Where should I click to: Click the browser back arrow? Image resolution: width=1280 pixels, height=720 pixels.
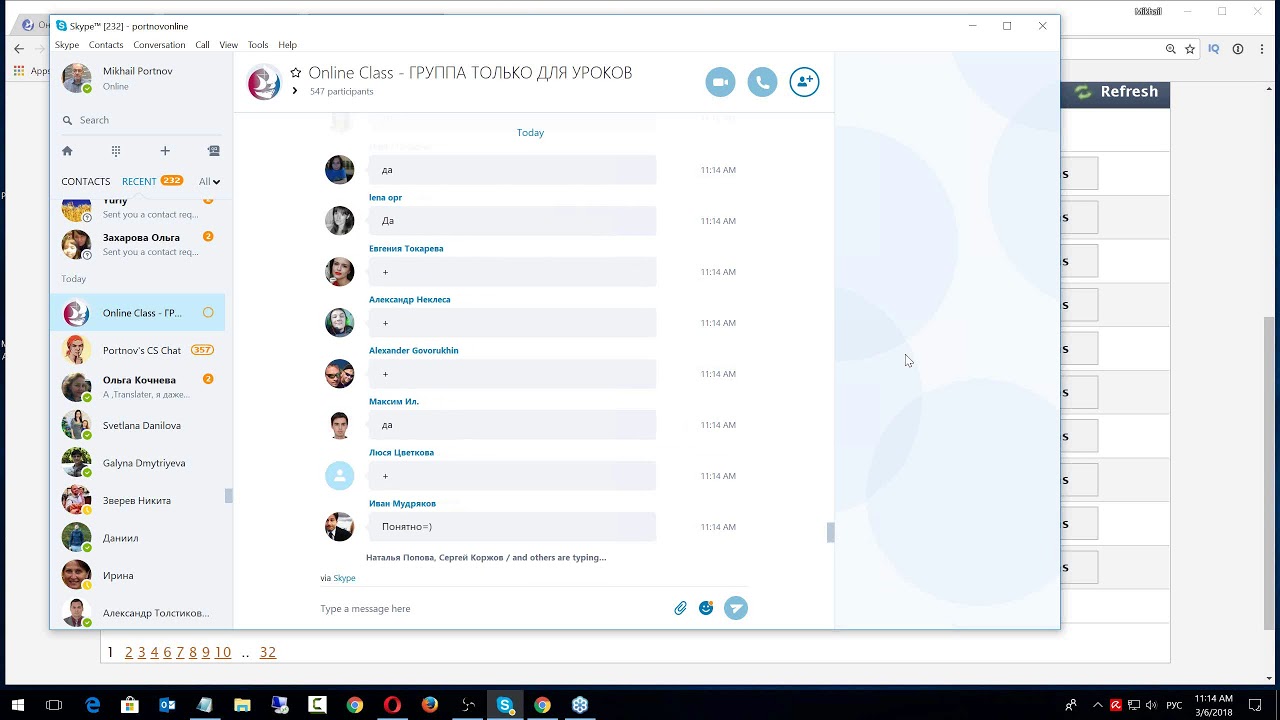19,49
